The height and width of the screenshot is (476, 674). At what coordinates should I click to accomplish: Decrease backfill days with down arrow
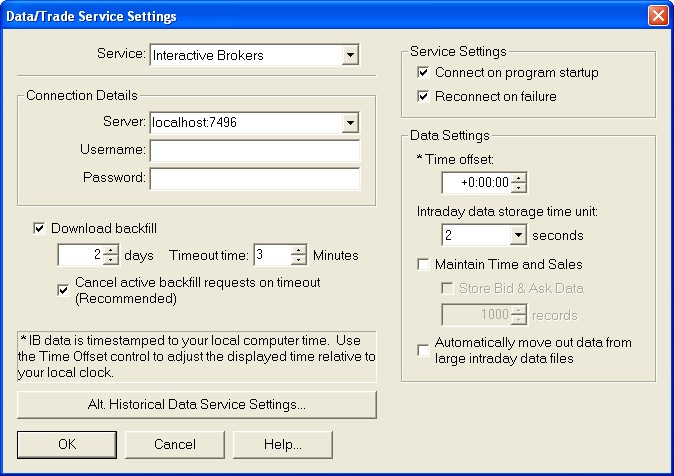click(111, 260)
